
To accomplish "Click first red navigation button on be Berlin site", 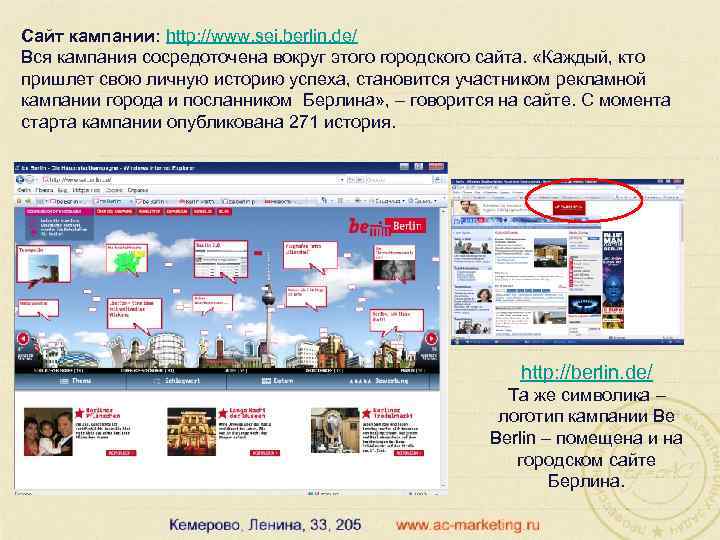I will click(x=114, y=211).
